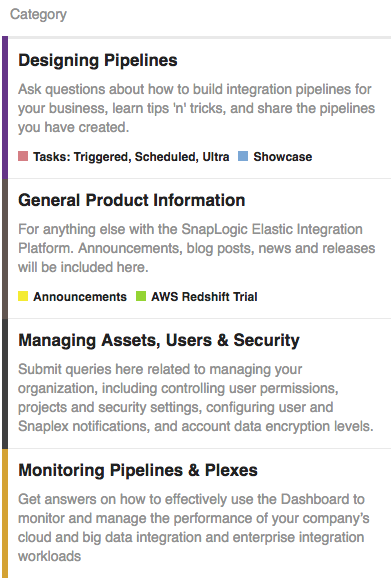
Task: Click the brown General Product Information stripe
Action: click(5, 249)
